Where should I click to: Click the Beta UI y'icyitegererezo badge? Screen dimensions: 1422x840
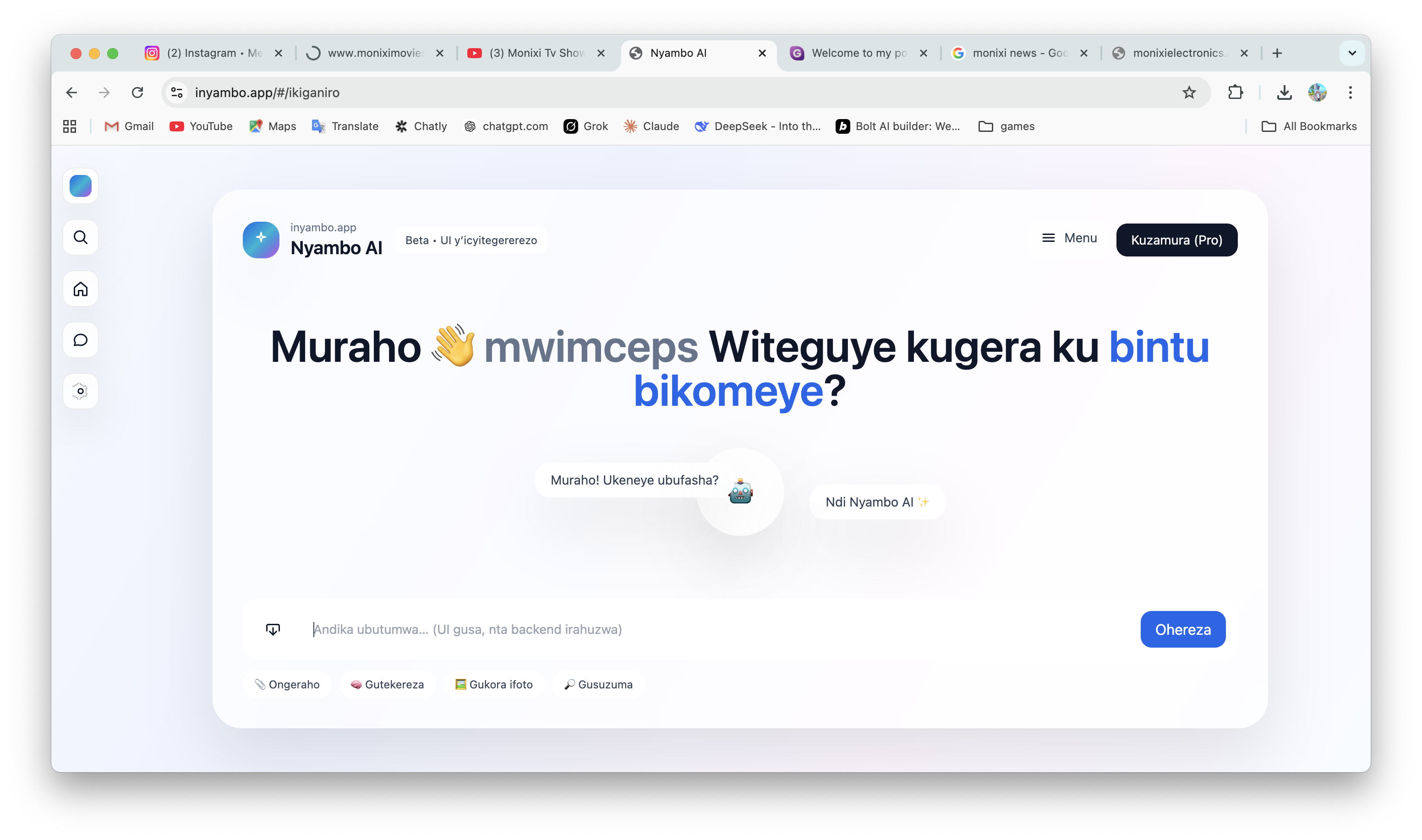471,240
